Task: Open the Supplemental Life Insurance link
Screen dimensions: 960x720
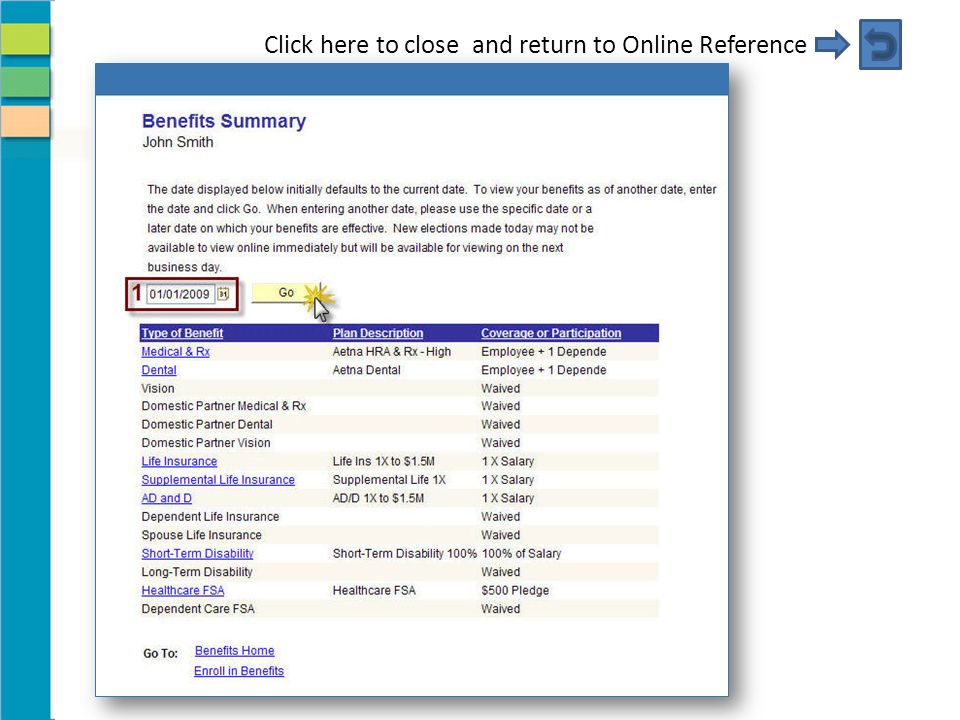Action: coord(218,479)
